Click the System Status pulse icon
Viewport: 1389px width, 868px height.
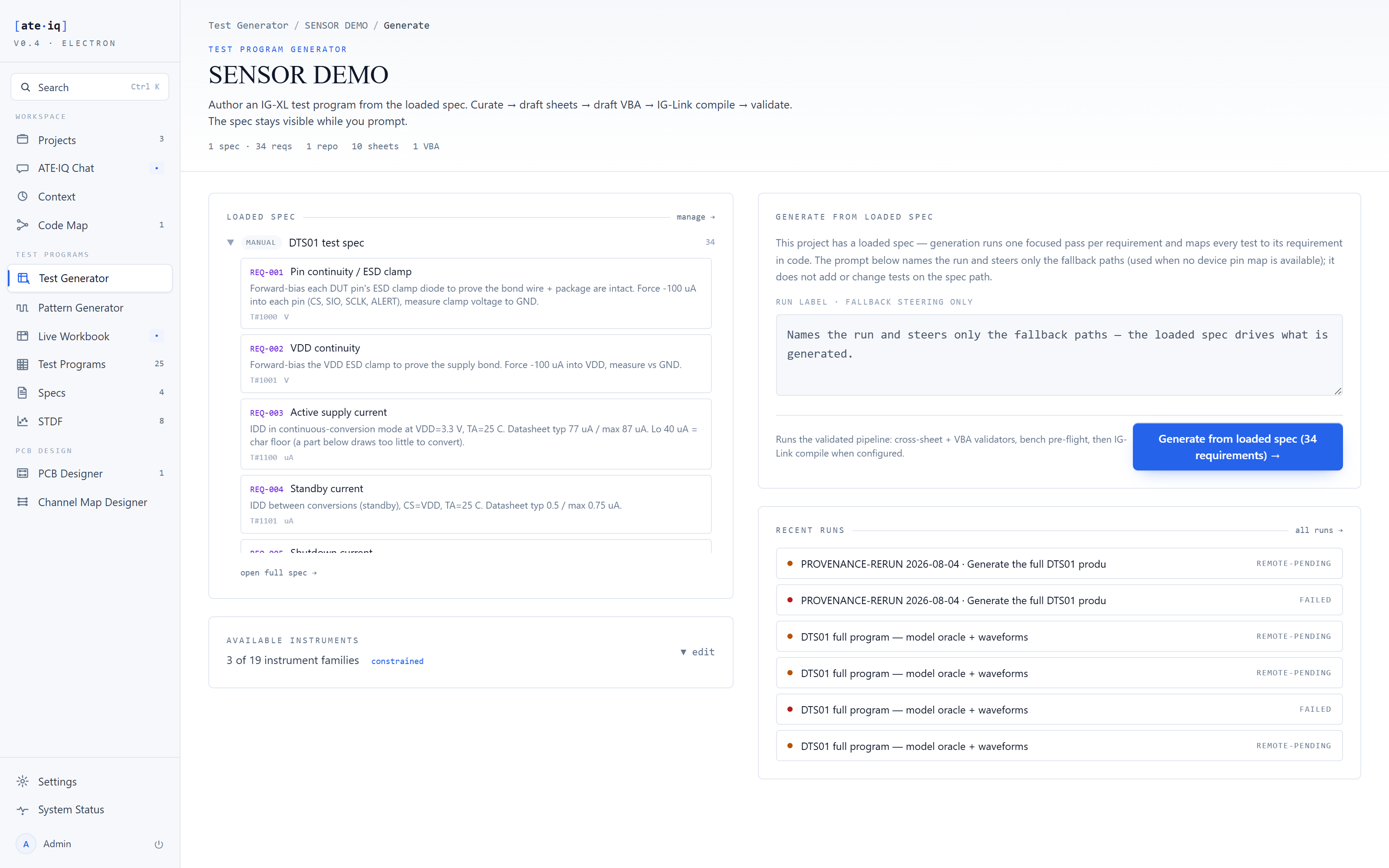pyautogui.click(x=23, y=810)
